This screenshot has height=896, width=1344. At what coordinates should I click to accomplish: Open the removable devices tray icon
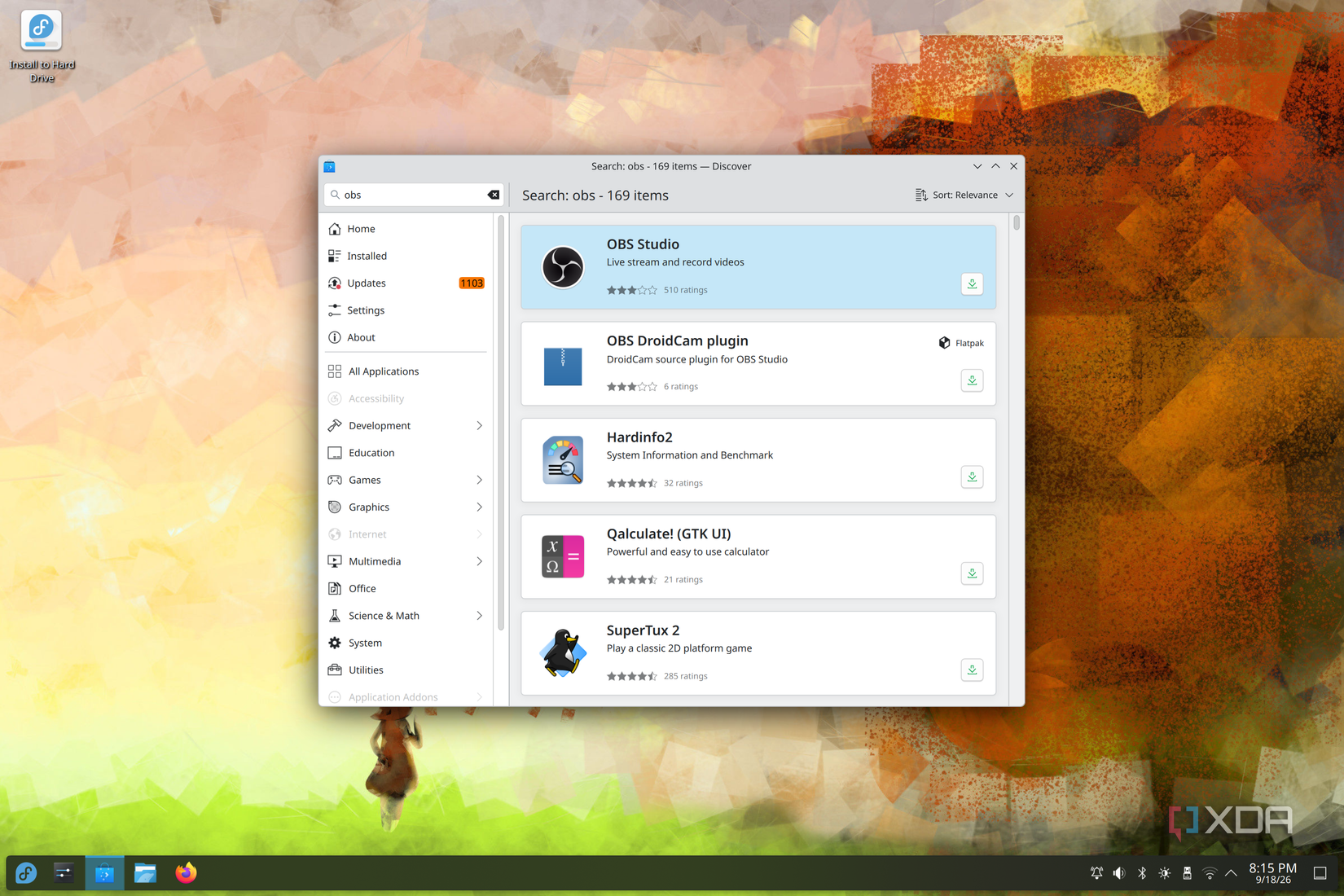pyautogui.click(x=1188, y=873)
